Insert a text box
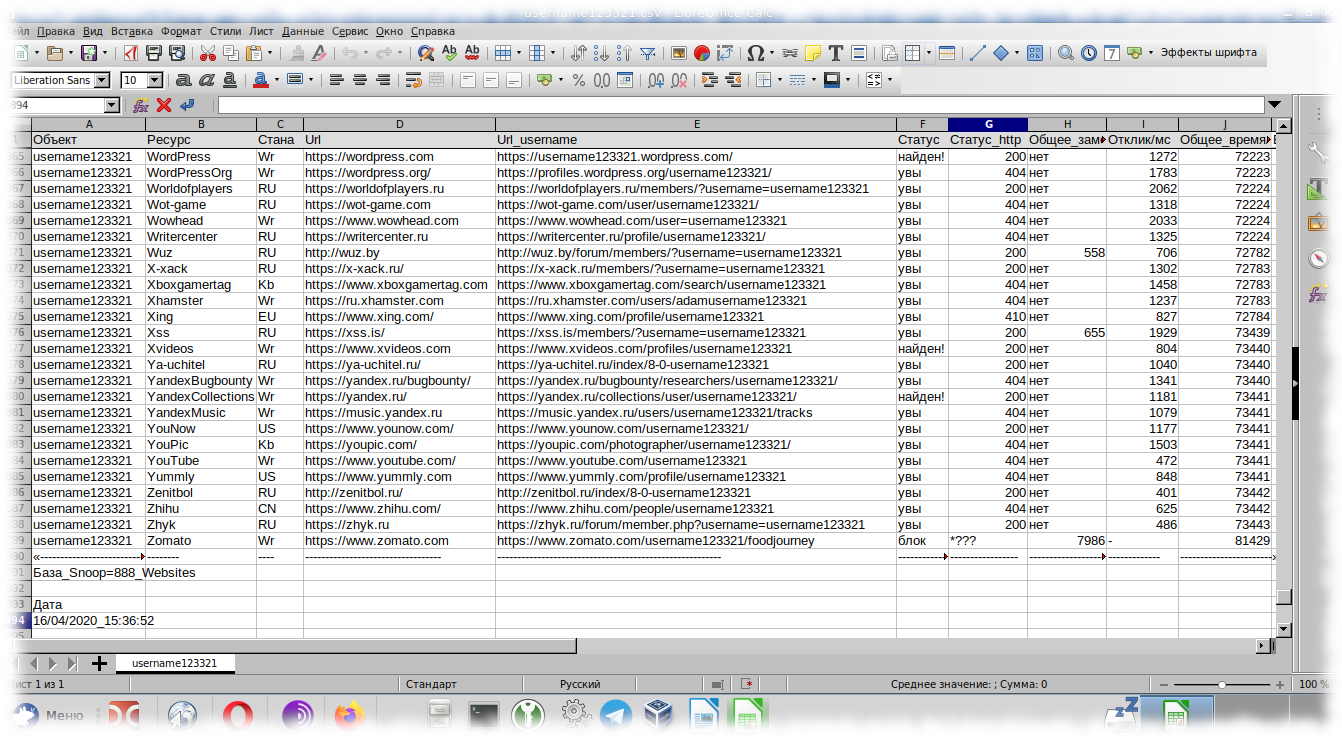 (836, 53)
